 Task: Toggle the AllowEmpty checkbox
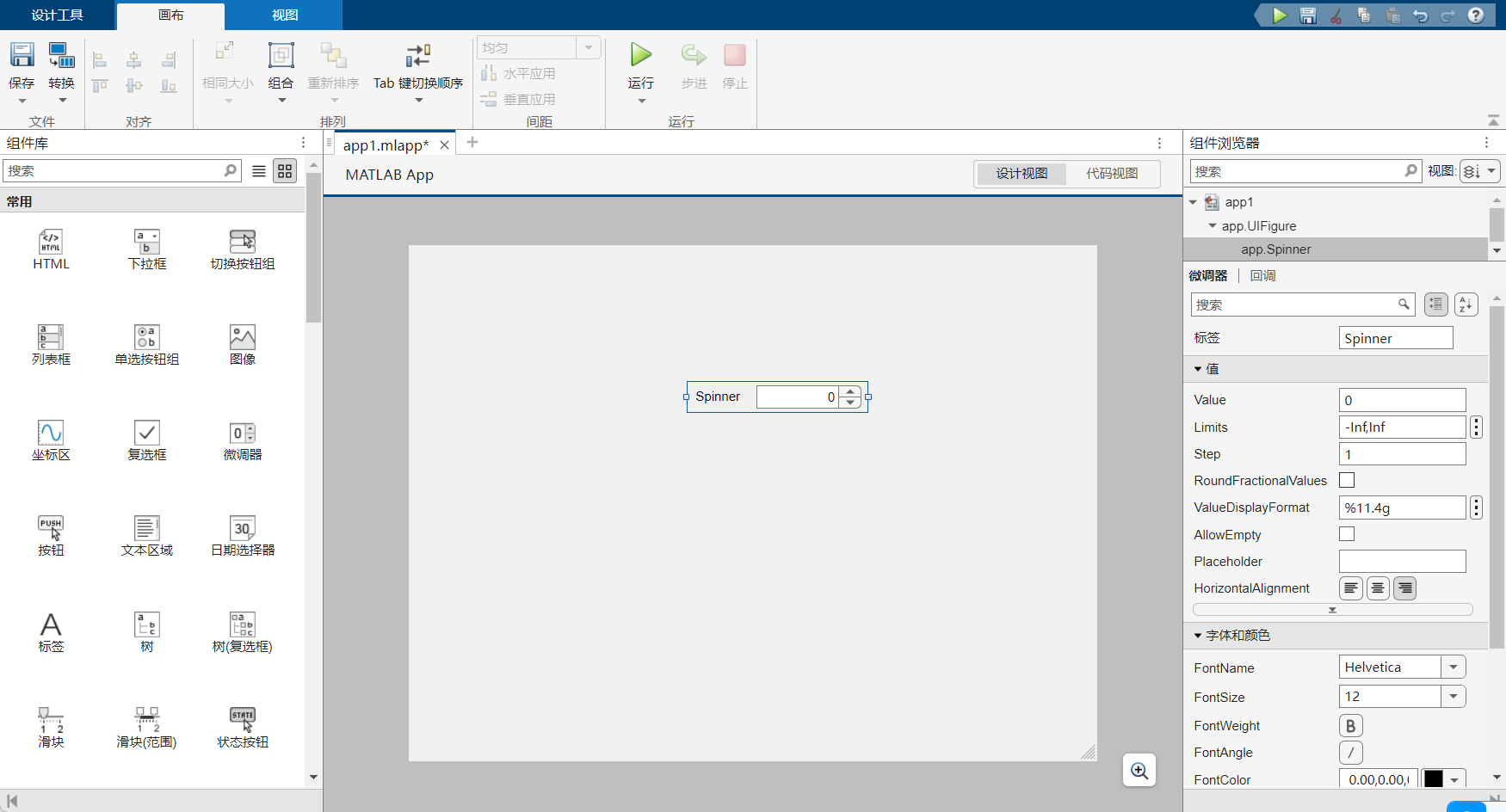(x=1347, y=534)
